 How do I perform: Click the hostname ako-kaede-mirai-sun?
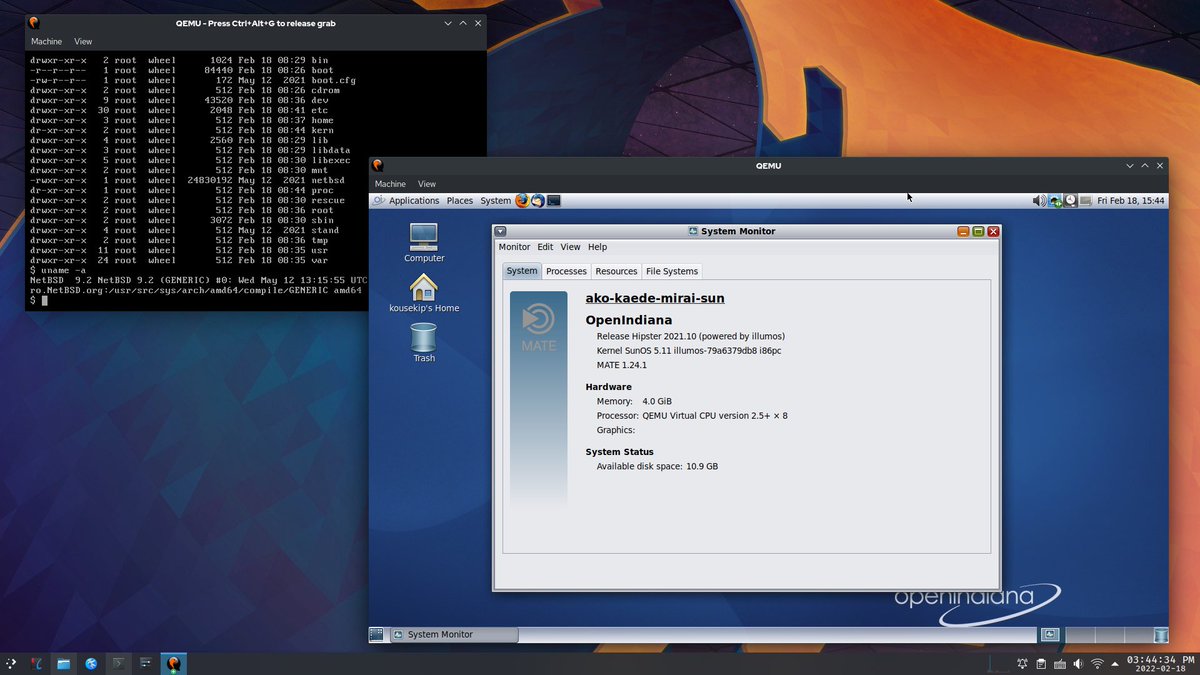point(655,298)
